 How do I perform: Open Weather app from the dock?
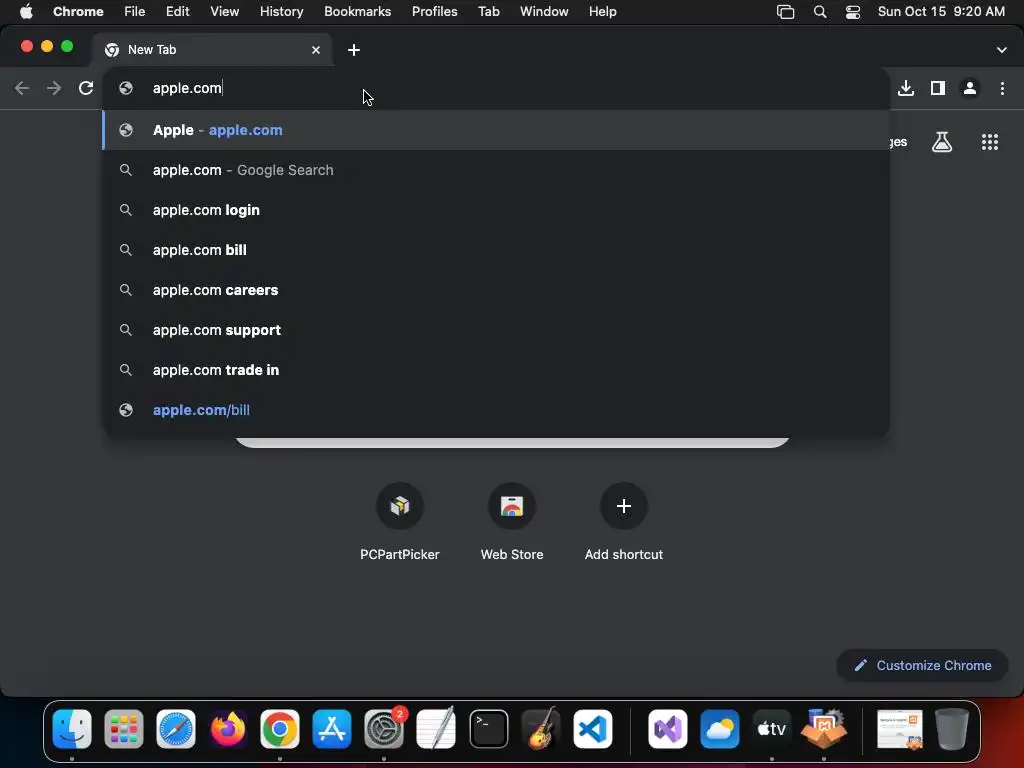click(720, 729)
